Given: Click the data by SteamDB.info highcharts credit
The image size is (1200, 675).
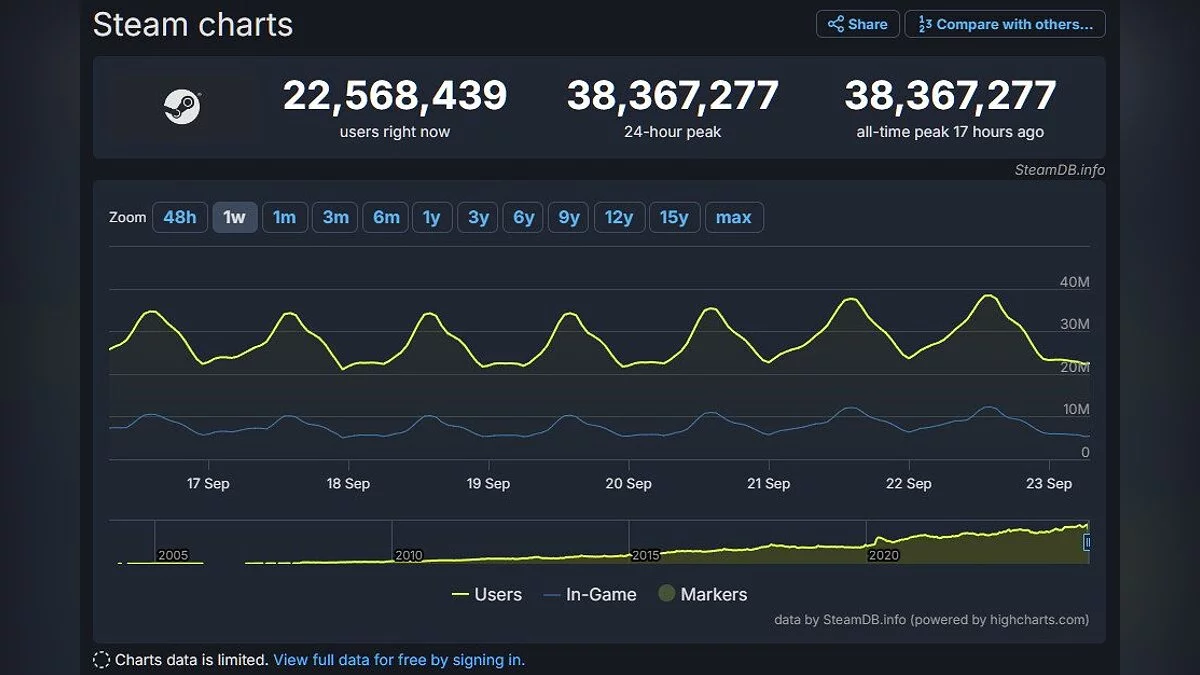Looking at the screenshot, I should [x=932, y=619].
